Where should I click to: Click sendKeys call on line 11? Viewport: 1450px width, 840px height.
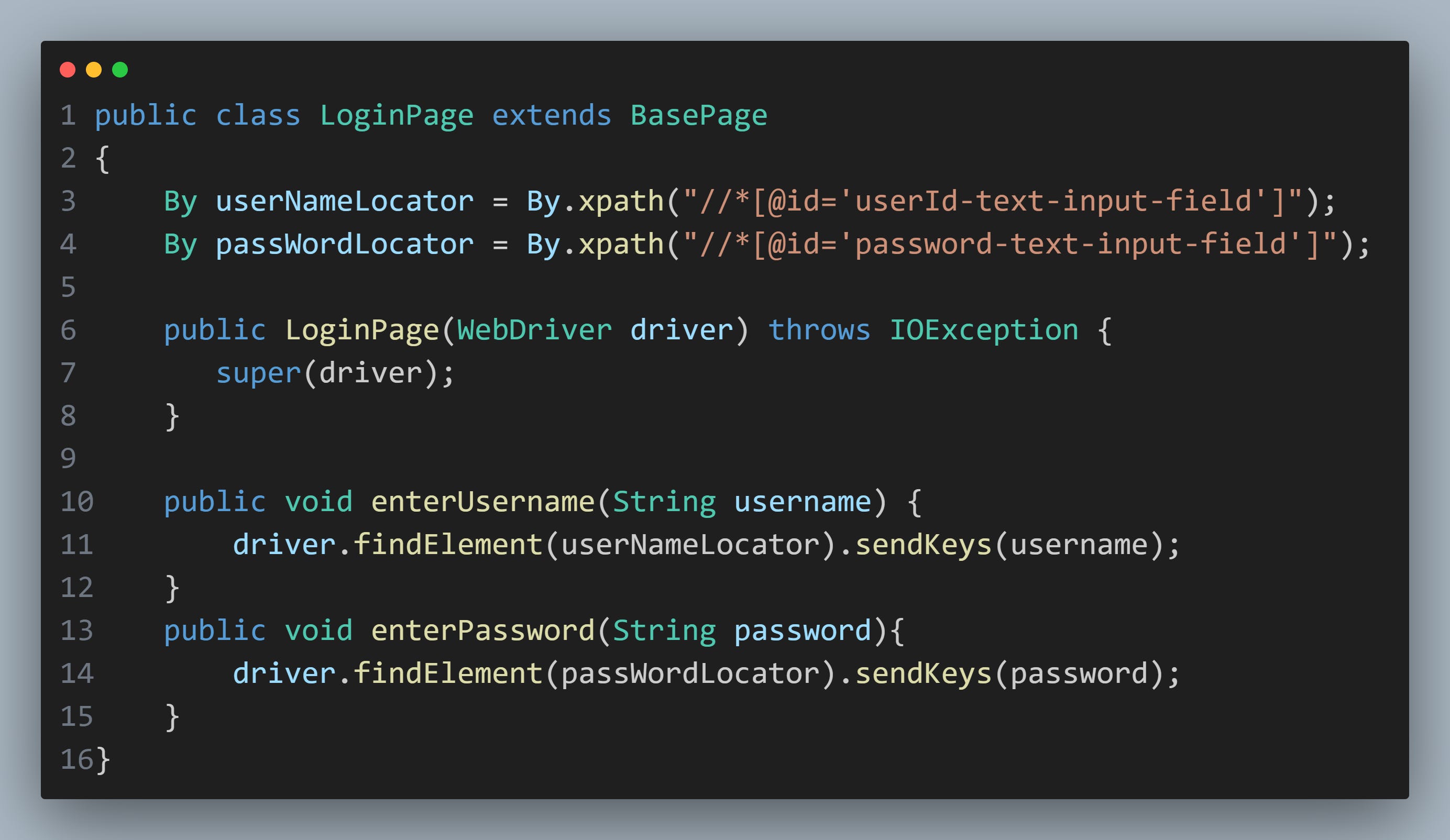tap(923, 545)
